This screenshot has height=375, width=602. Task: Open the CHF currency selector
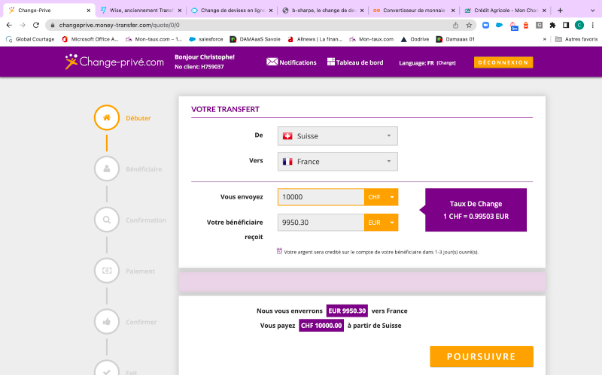[381, 197]
